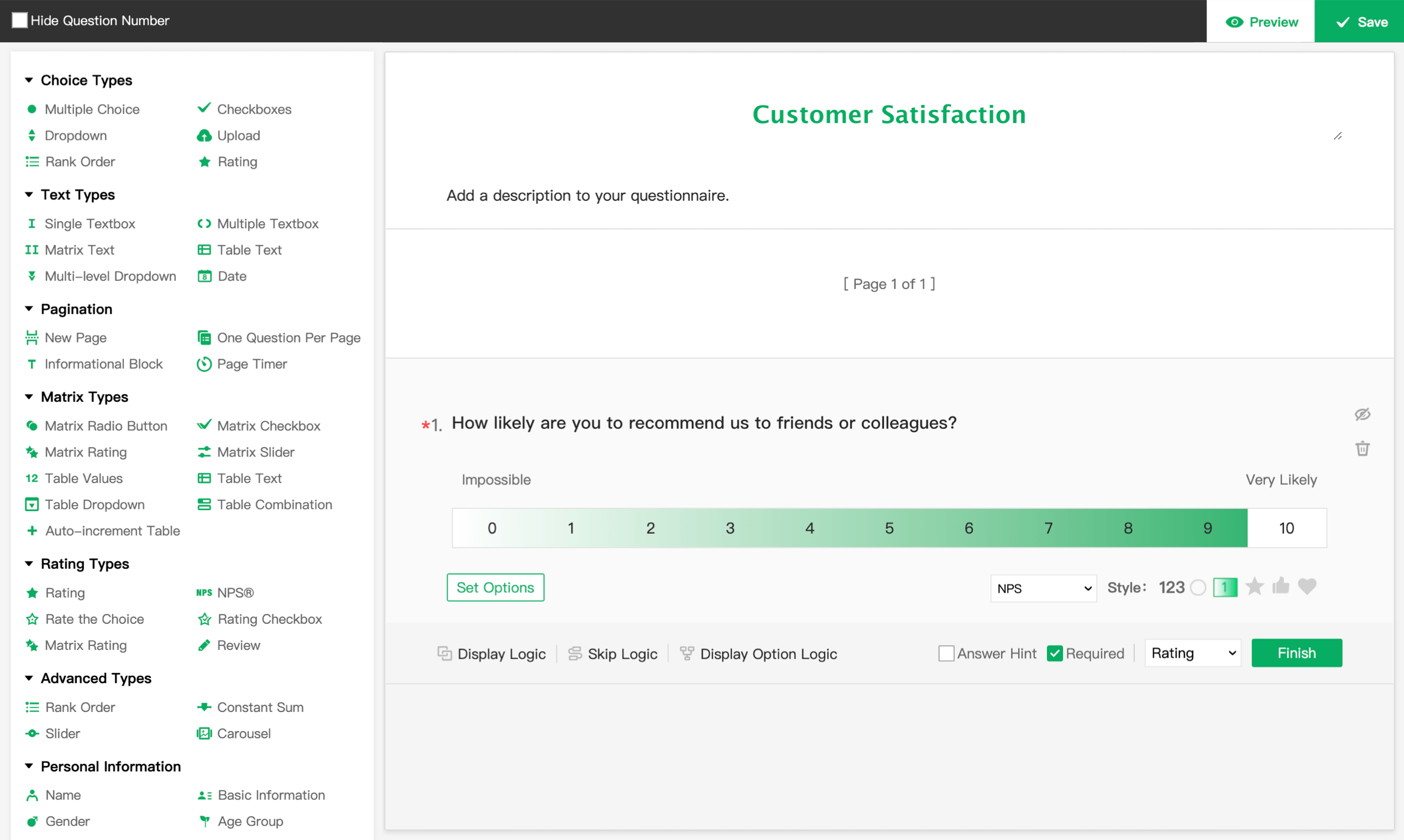Click the Set Options button
The width and height of the screenshot is (1404, 840).
pyautogui.click(x=495, y=587)
